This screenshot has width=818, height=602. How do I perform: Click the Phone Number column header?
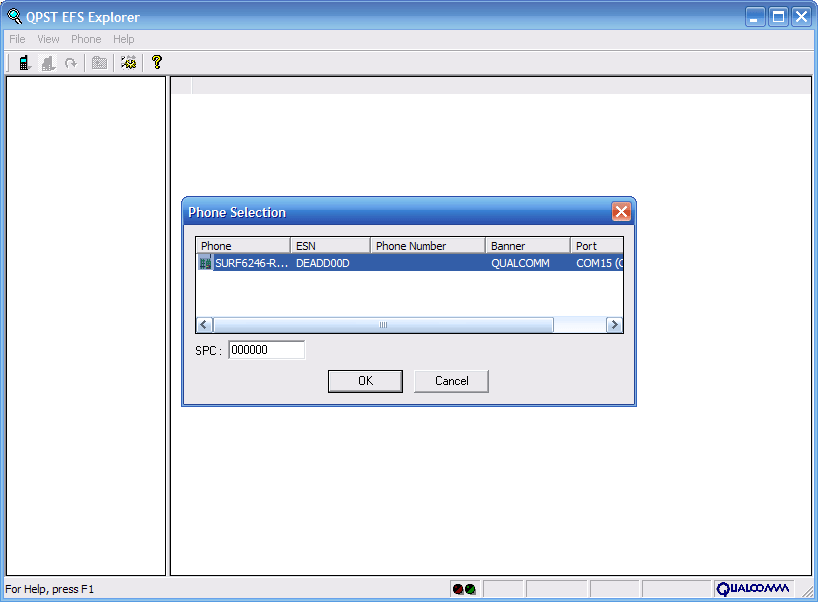click(428, 246)
